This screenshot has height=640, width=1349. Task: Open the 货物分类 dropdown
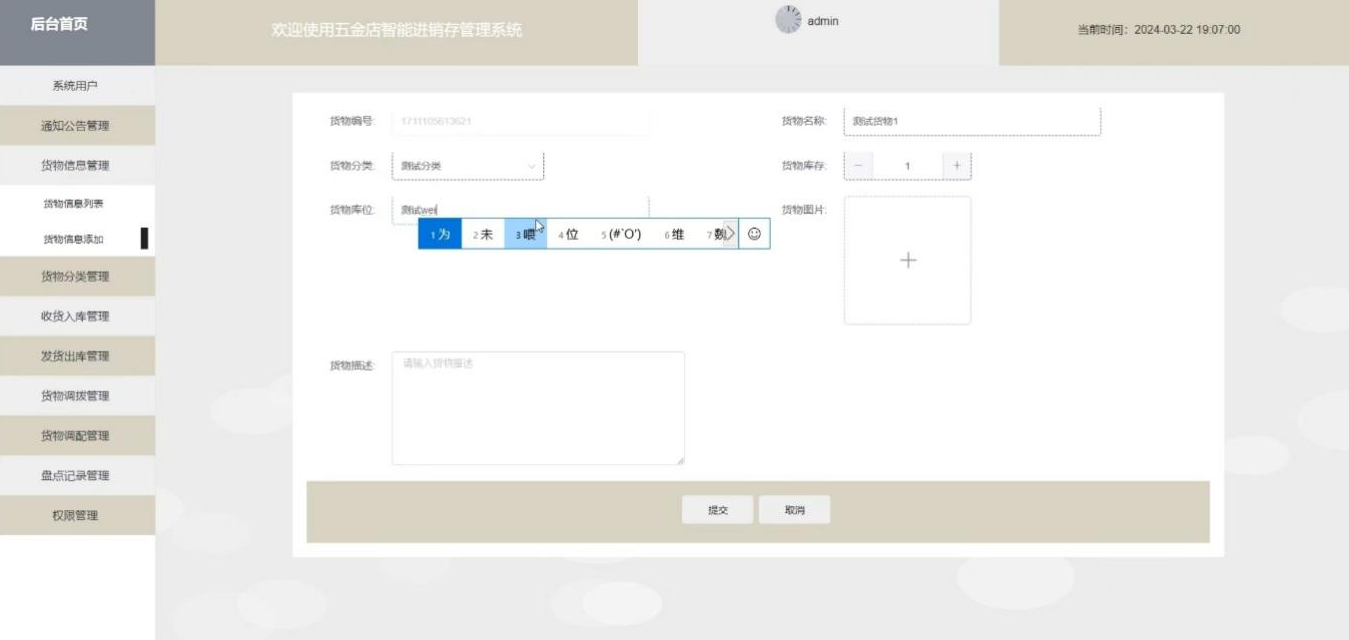pos(468,166)
